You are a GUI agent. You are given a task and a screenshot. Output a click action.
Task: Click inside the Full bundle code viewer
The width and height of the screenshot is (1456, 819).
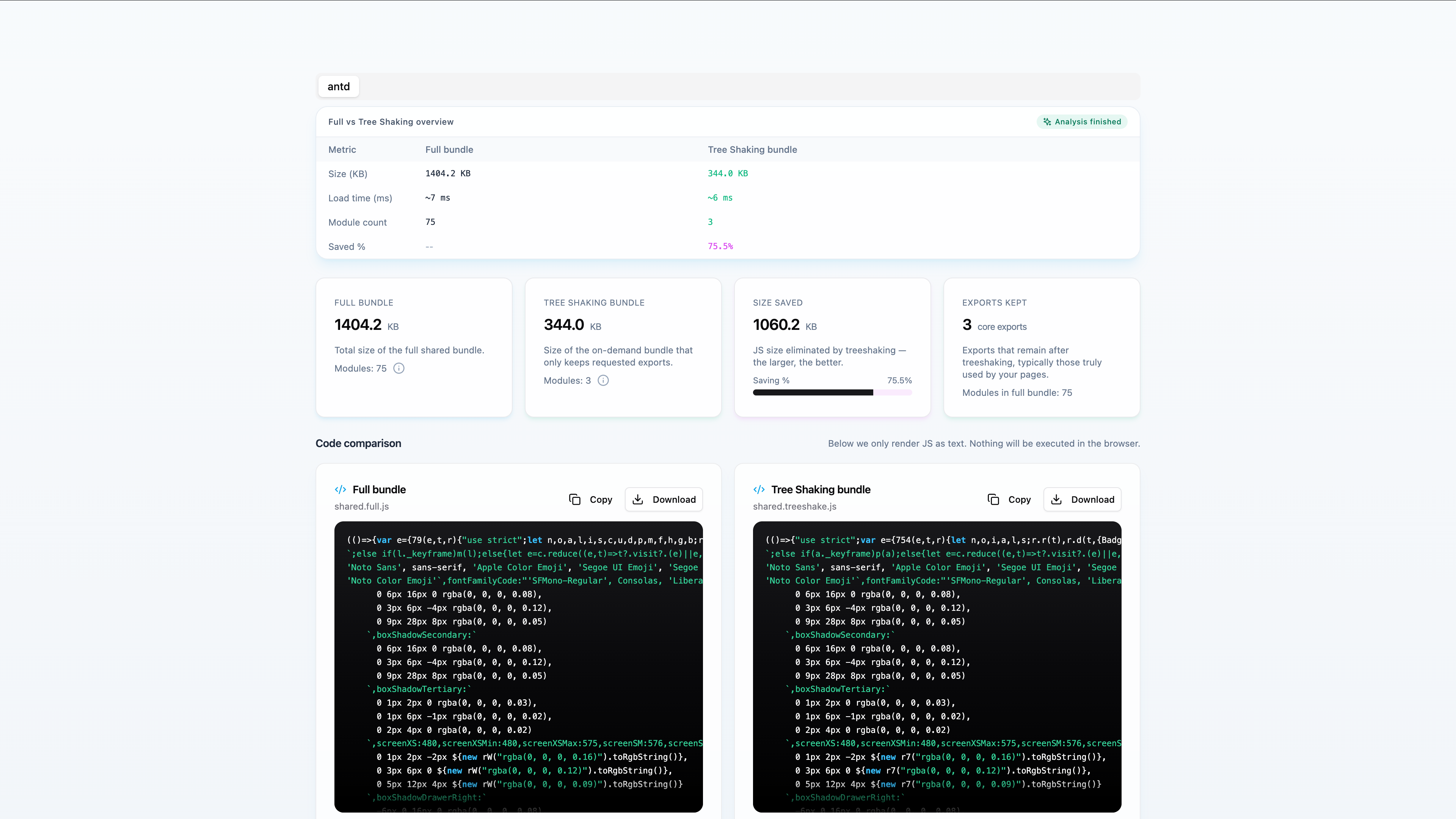click(518, 667)
